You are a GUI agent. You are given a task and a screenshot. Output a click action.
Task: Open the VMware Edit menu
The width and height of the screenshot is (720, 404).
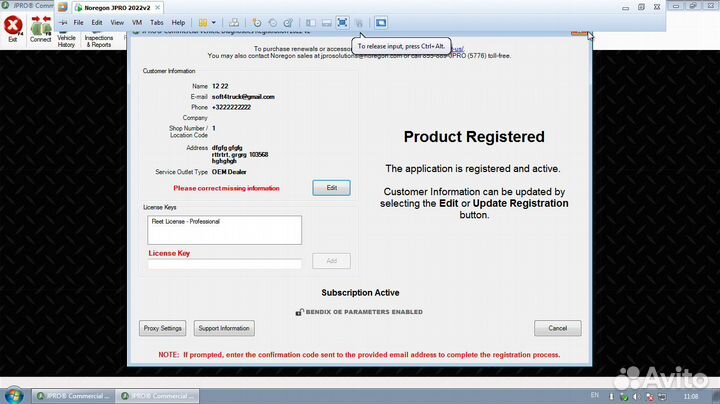click(x=96, y=22)
